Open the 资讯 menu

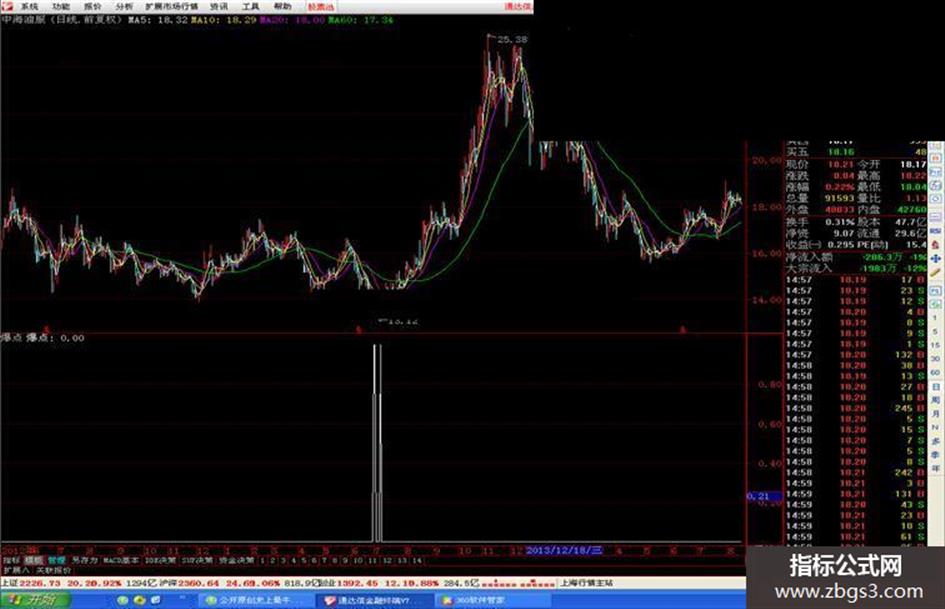coord(218,7)
